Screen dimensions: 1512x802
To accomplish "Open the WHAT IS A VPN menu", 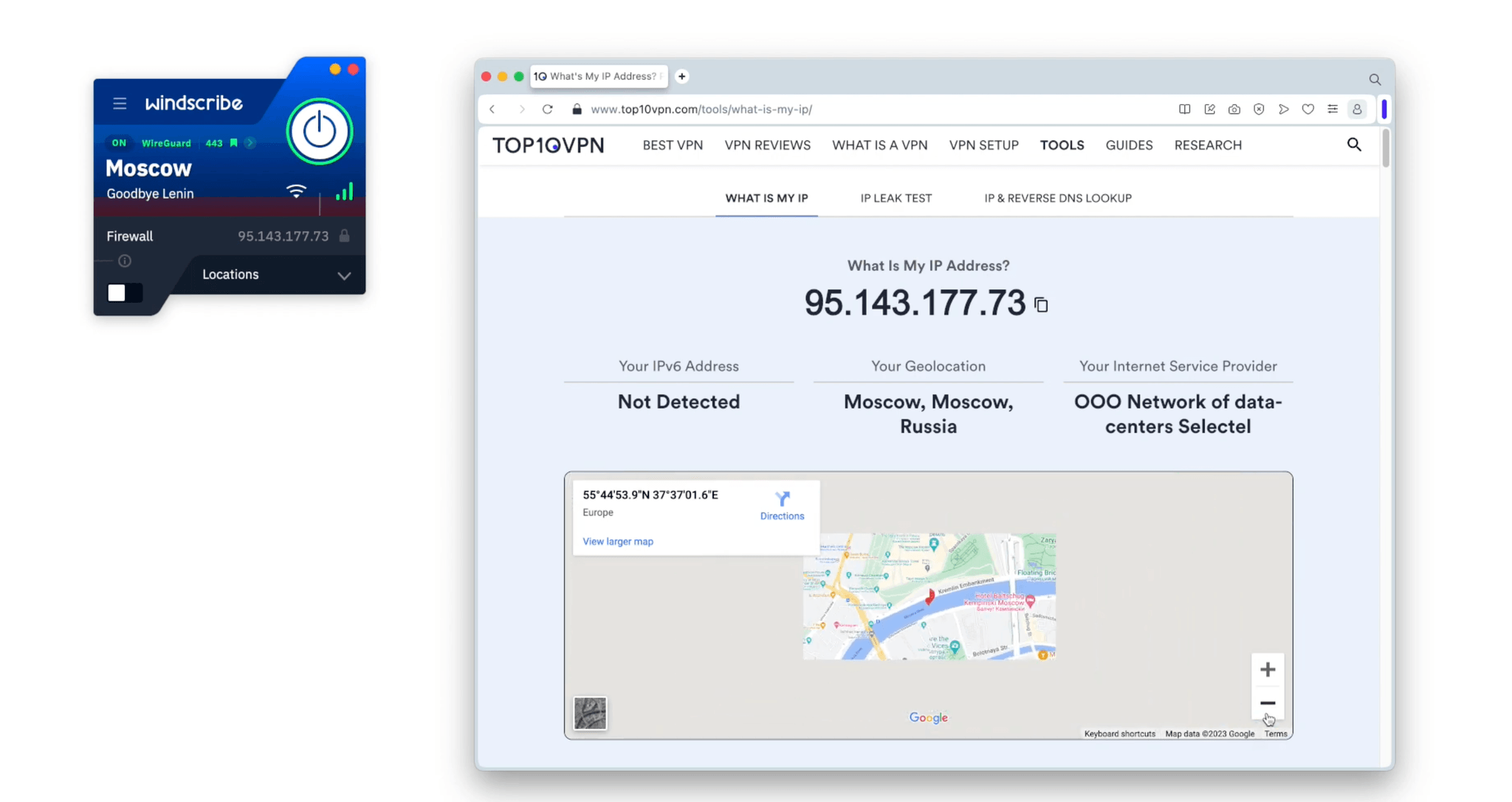I will point(880,145).
